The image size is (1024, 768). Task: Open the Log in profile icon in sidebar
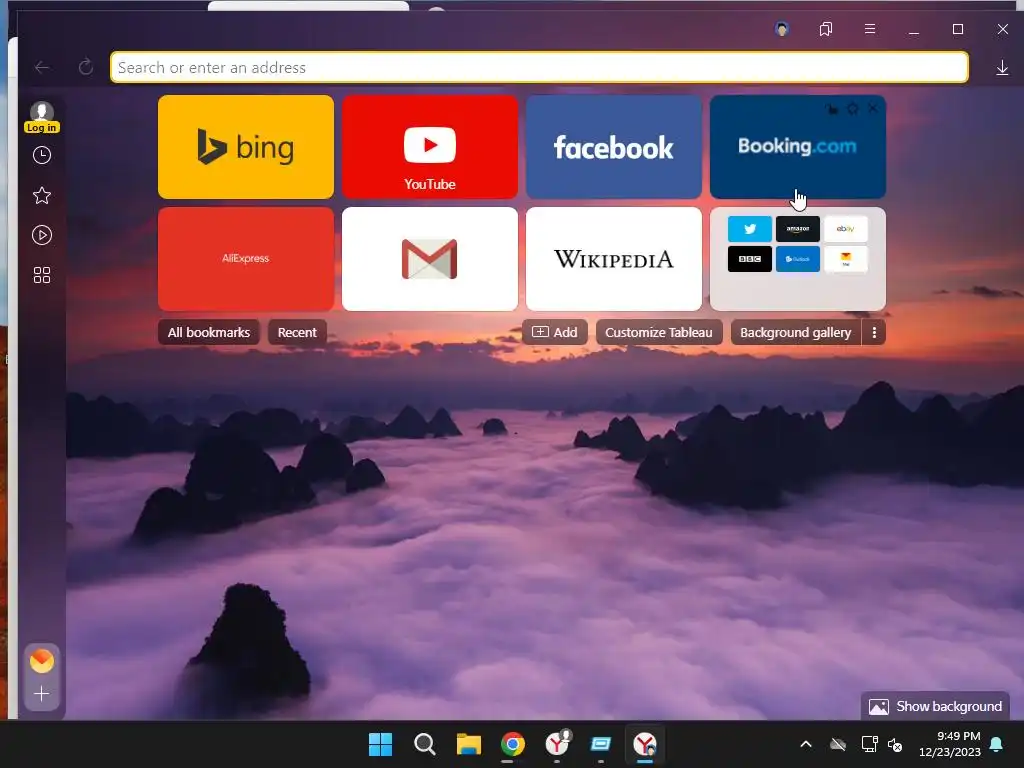(x=42, y=118)
